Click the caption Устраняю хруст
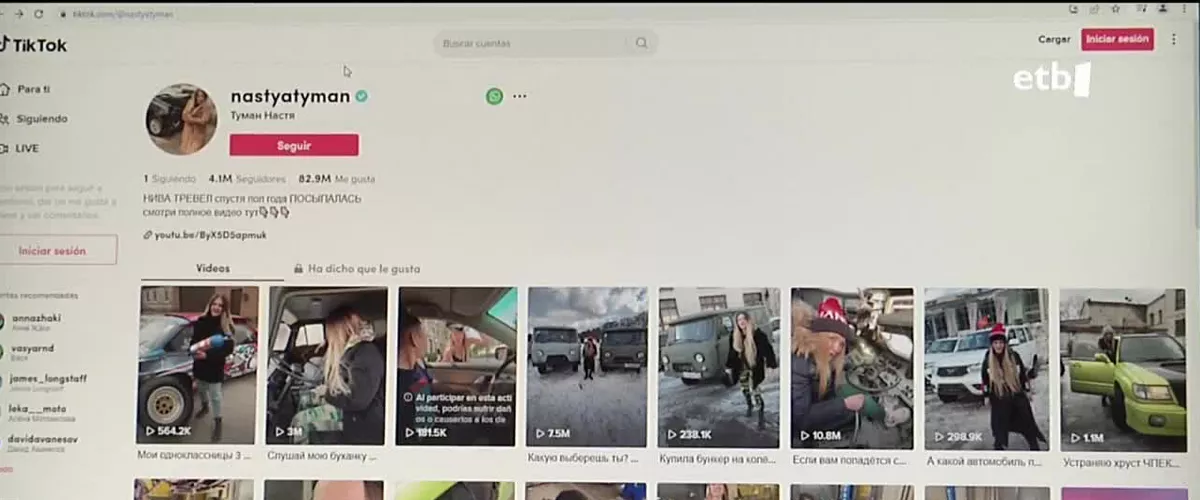1200x500 pixels. click(1120, 462)
